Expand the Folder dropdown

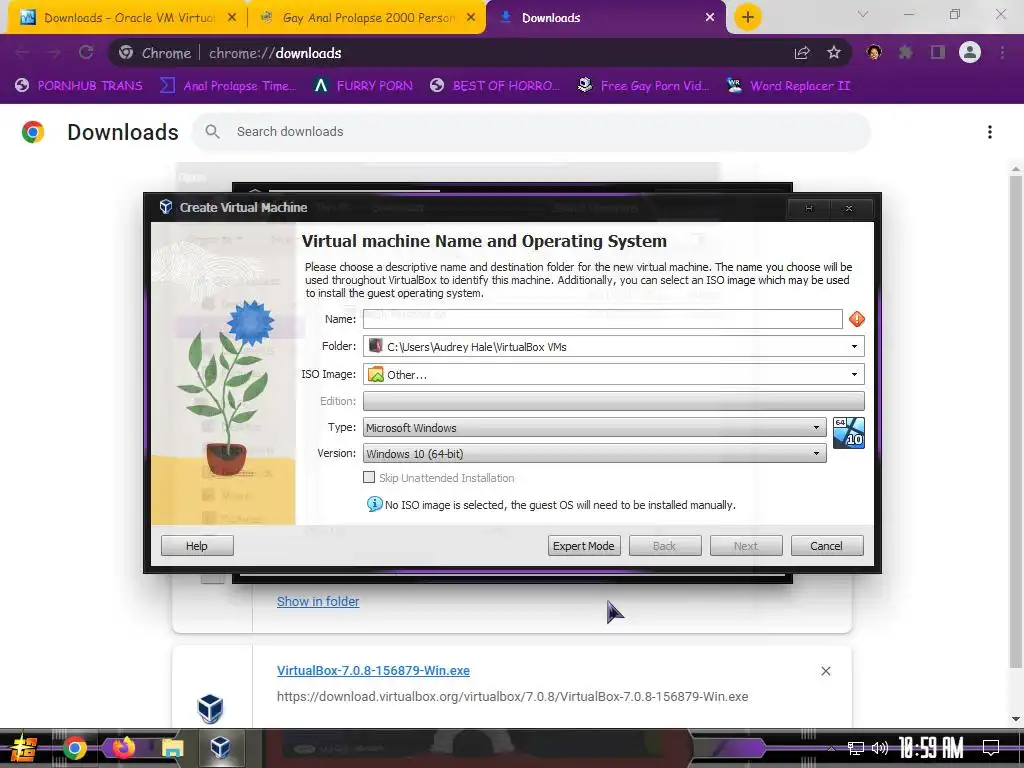pos(854,346)
